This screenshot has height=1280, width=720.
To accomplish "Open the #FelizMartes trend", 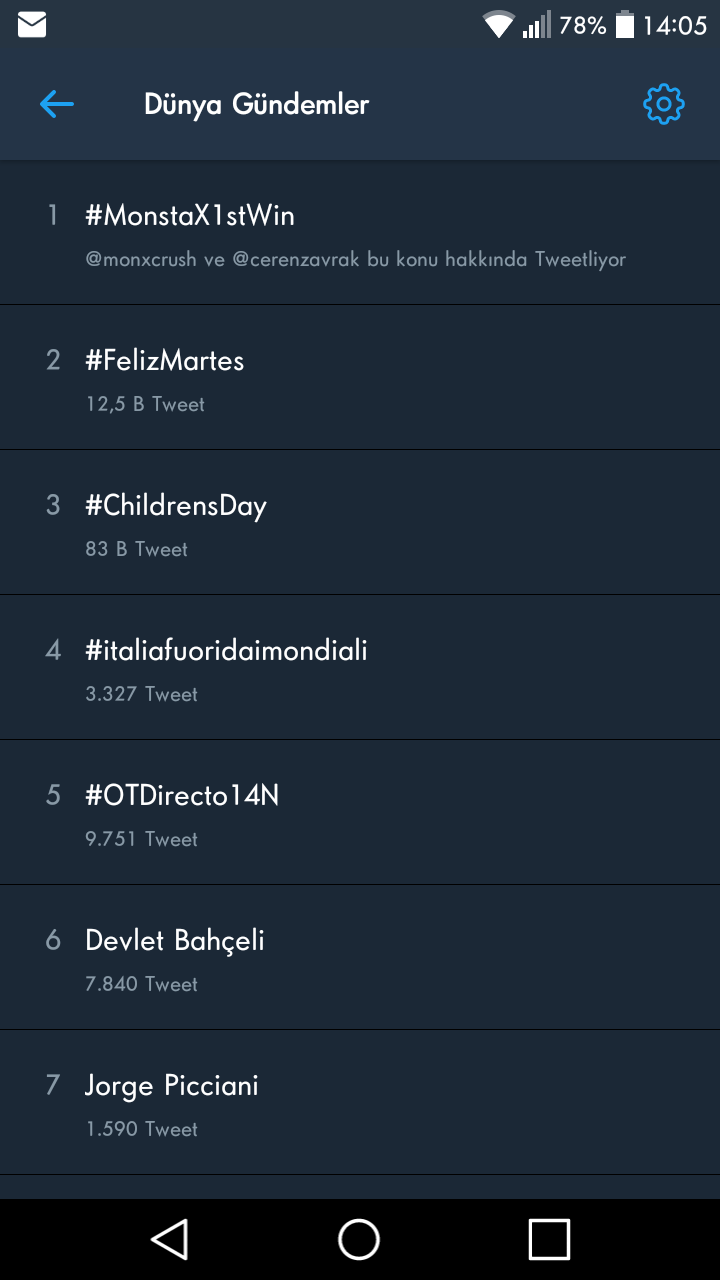I will [165, 361].
